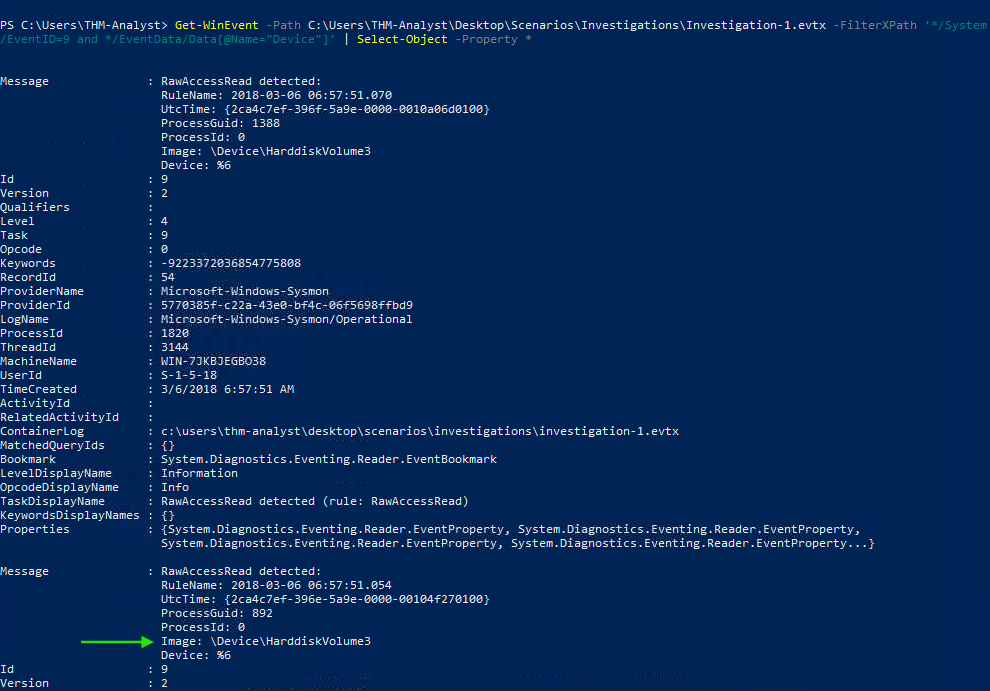The height and width of the screenshot is (691, 990).
Task: Click the -FilterXPath parameter
Action: pos(875,25)
